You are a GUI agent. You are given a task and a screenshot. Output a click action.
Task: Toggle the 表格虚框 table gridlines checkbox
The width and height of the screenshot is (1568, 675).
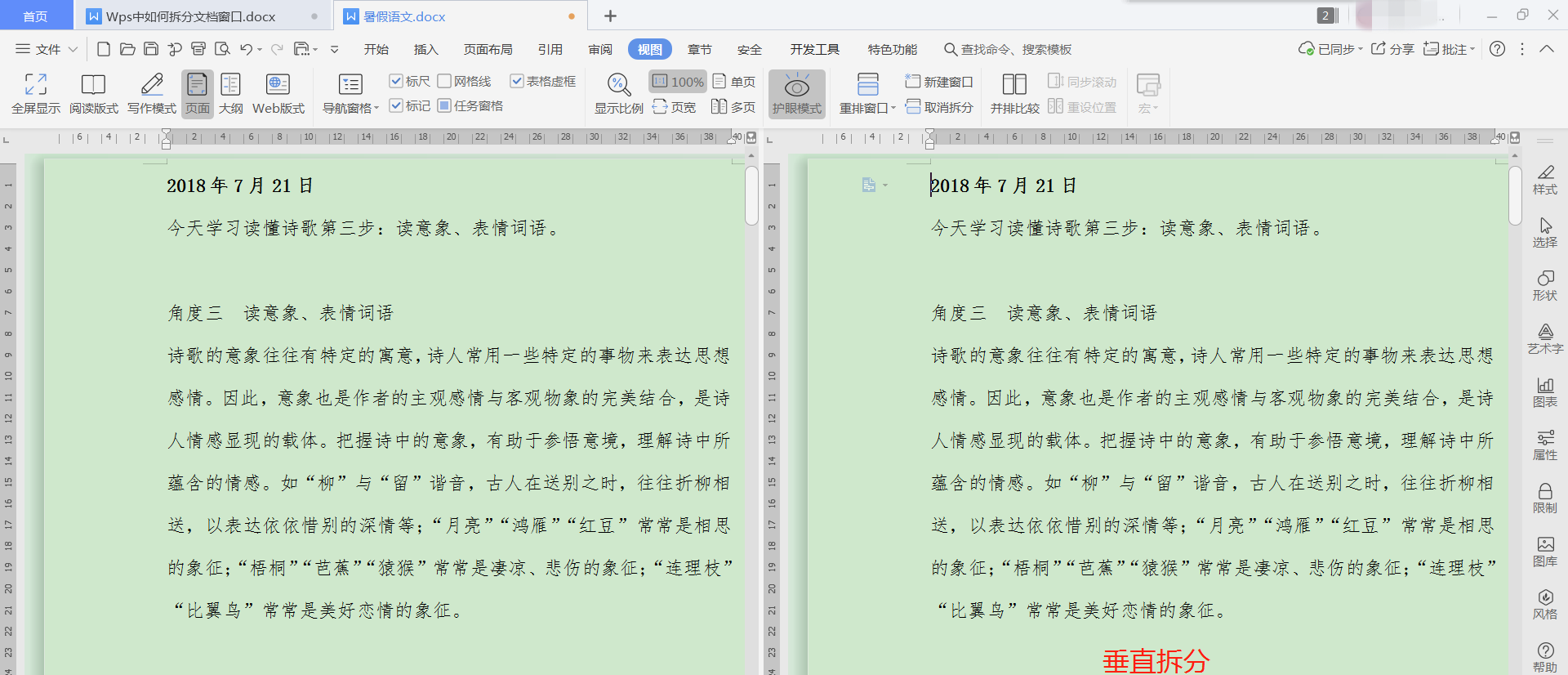click(x=516, y=81)
